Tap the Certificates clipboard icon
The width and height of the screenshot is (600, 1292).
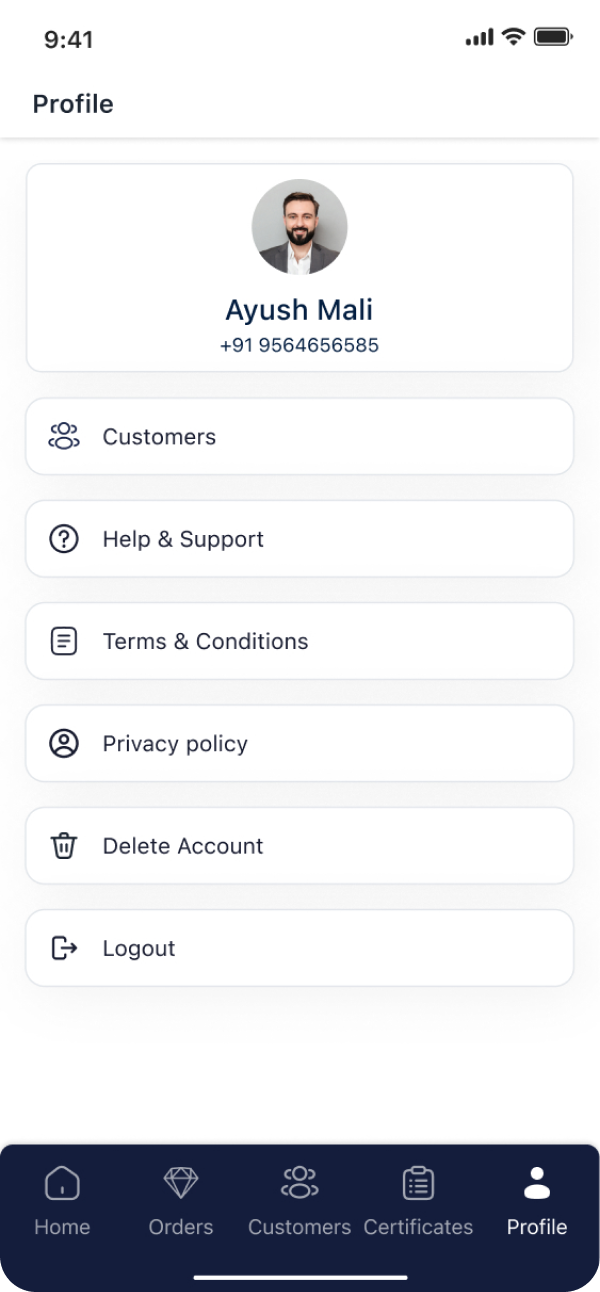pyautogui.click(x=418, y=1183)
